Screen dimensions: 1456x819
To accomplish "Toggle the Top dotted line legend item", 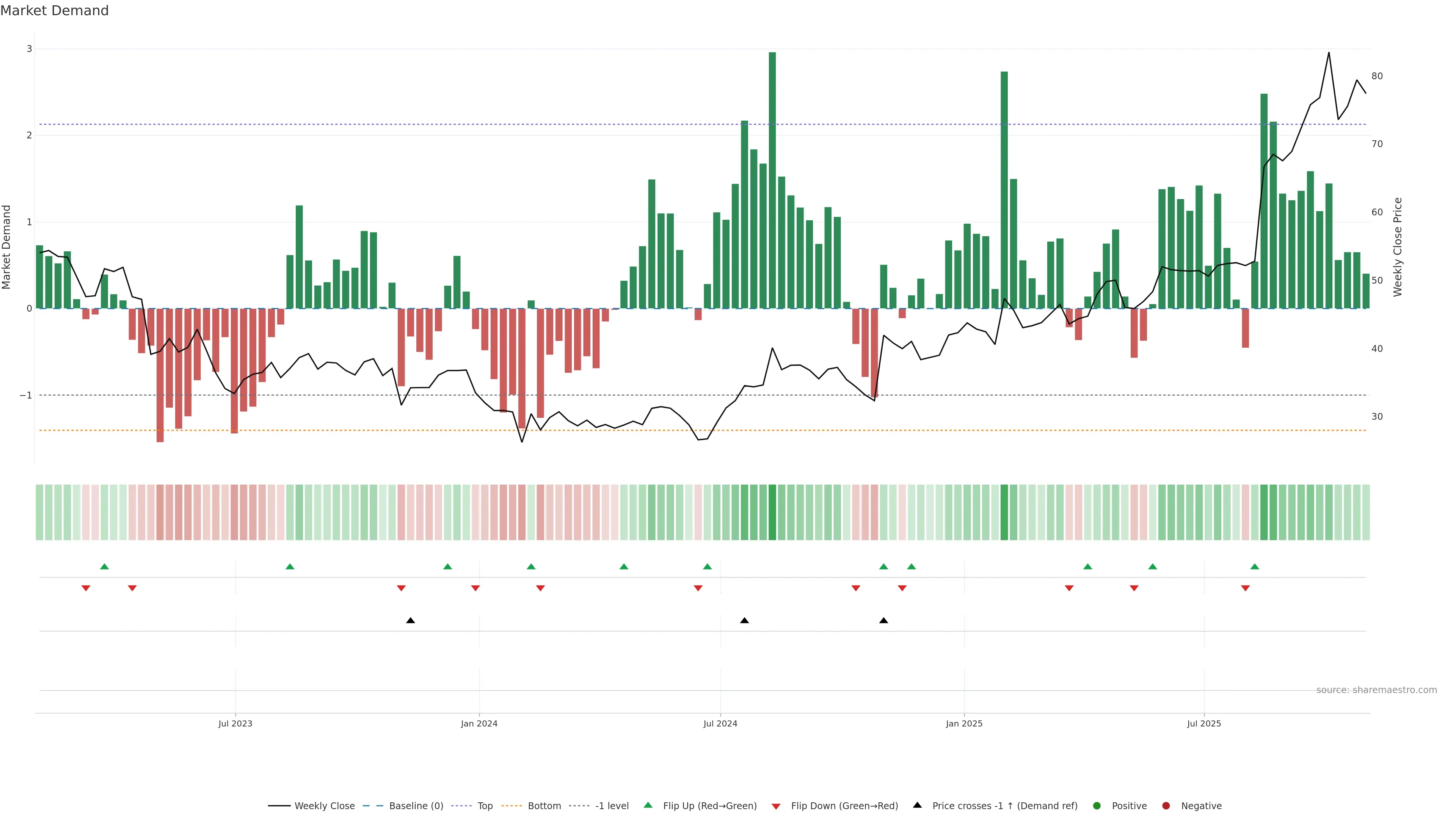I will click(x=485, y=805).
